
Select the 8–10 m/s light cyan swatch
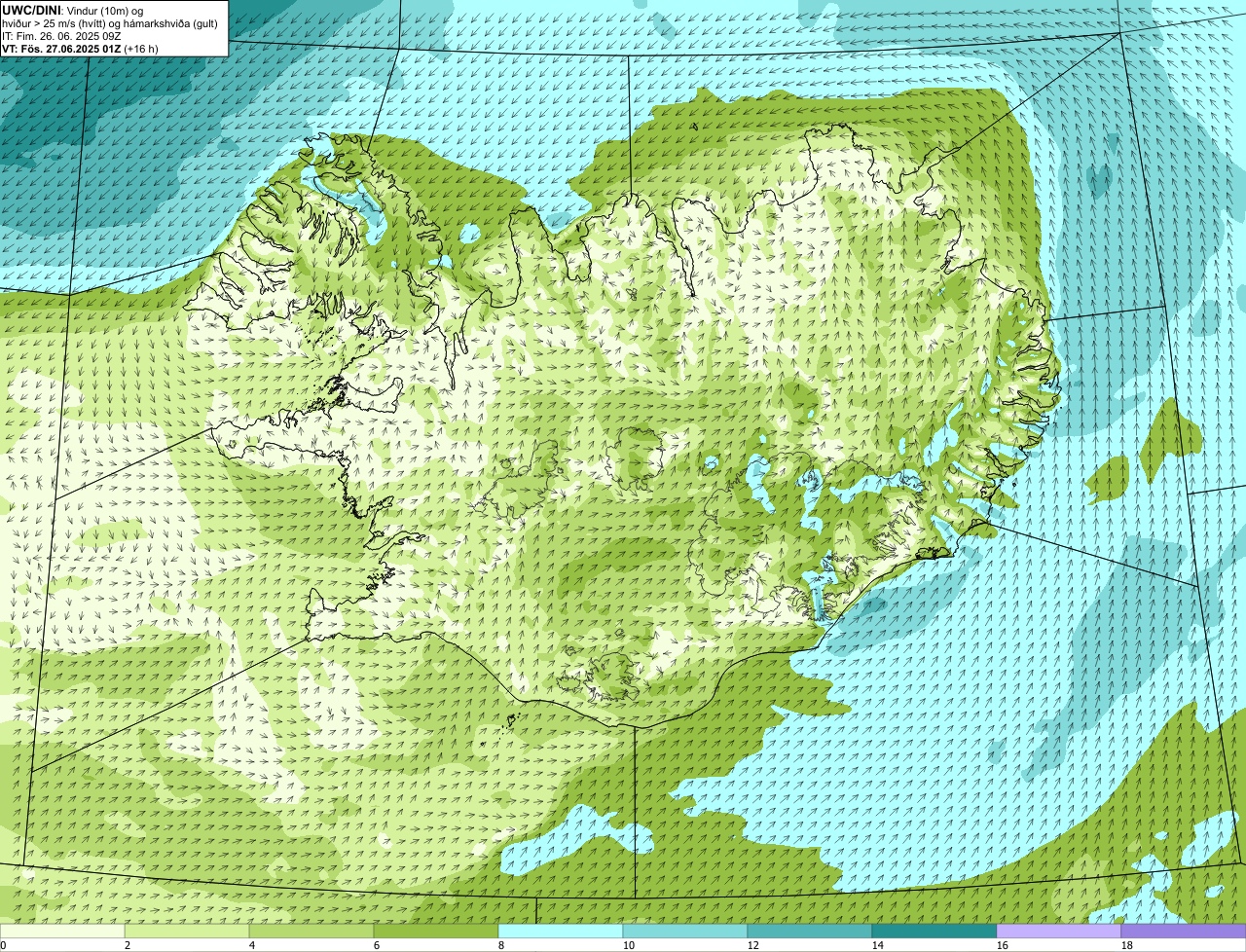click(x=561, y=931)
